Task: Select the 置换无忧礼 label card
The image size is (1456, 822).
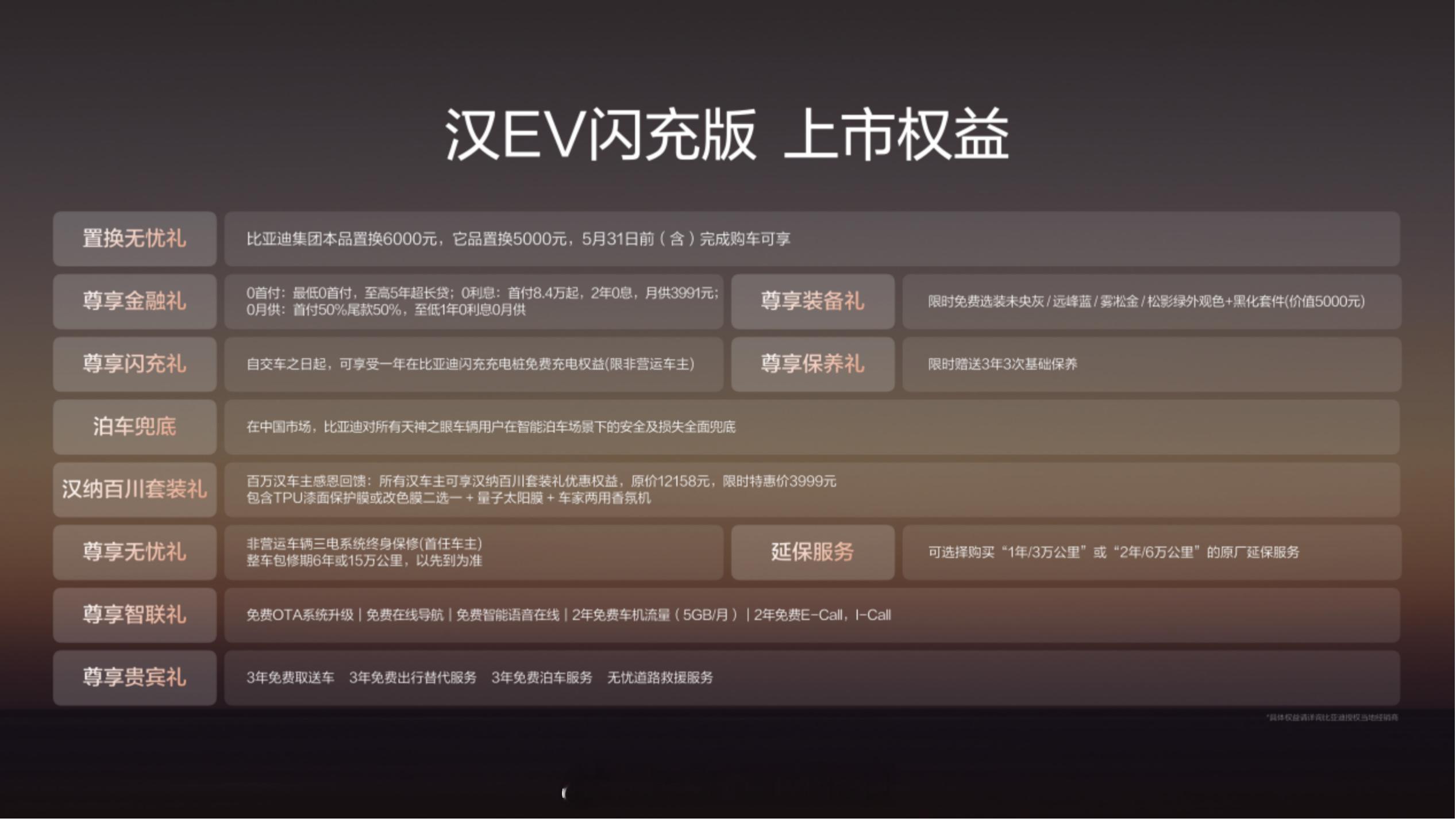Action: [134, 239]
